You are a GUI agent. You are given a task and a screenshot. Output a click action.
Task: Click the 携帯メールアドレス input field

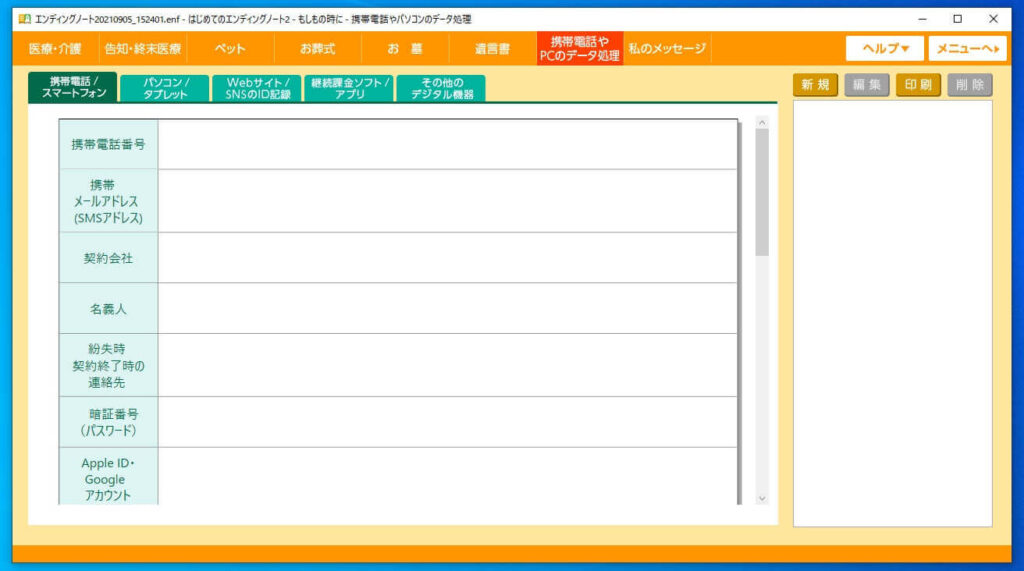[447, 201]
